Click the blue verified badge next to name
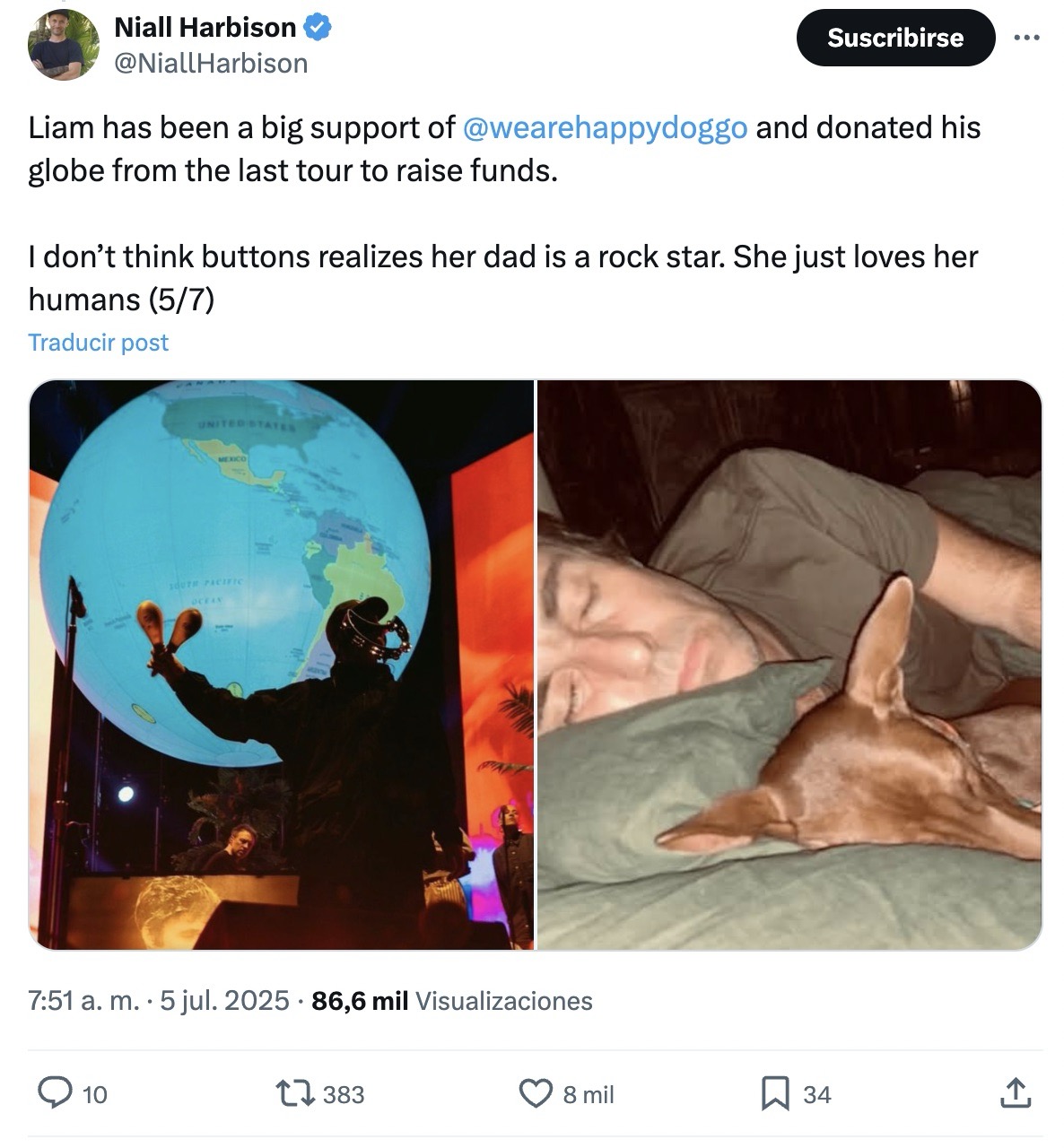1064x1148 pixels. click(x=318, y=28)
